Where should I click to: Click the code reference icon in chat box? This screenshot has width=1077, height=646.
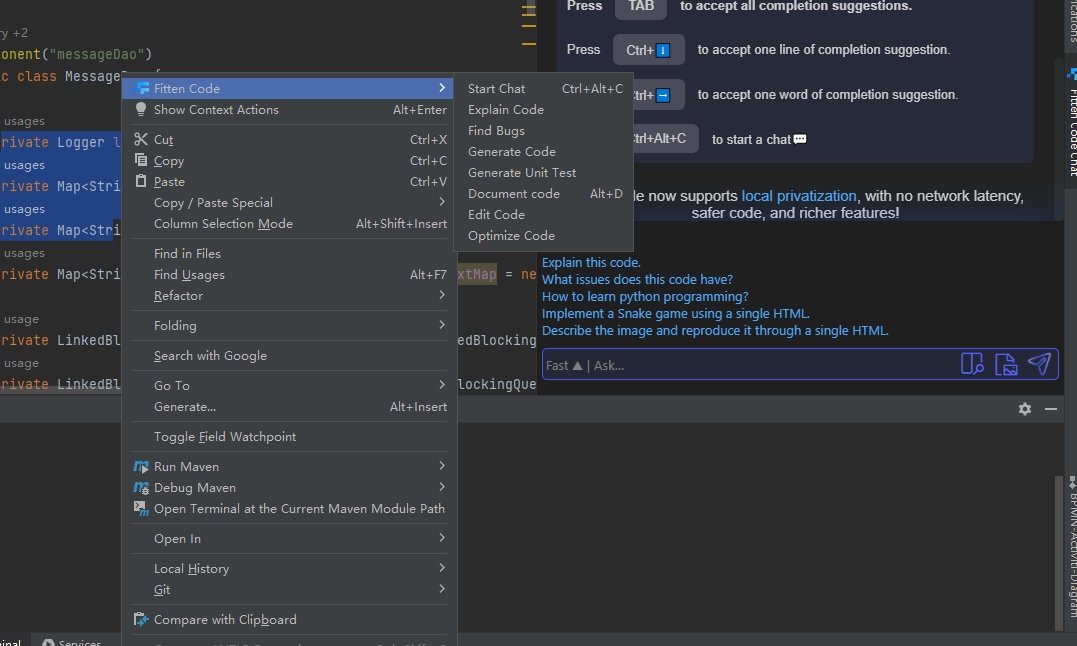click(x=972, y=364)
